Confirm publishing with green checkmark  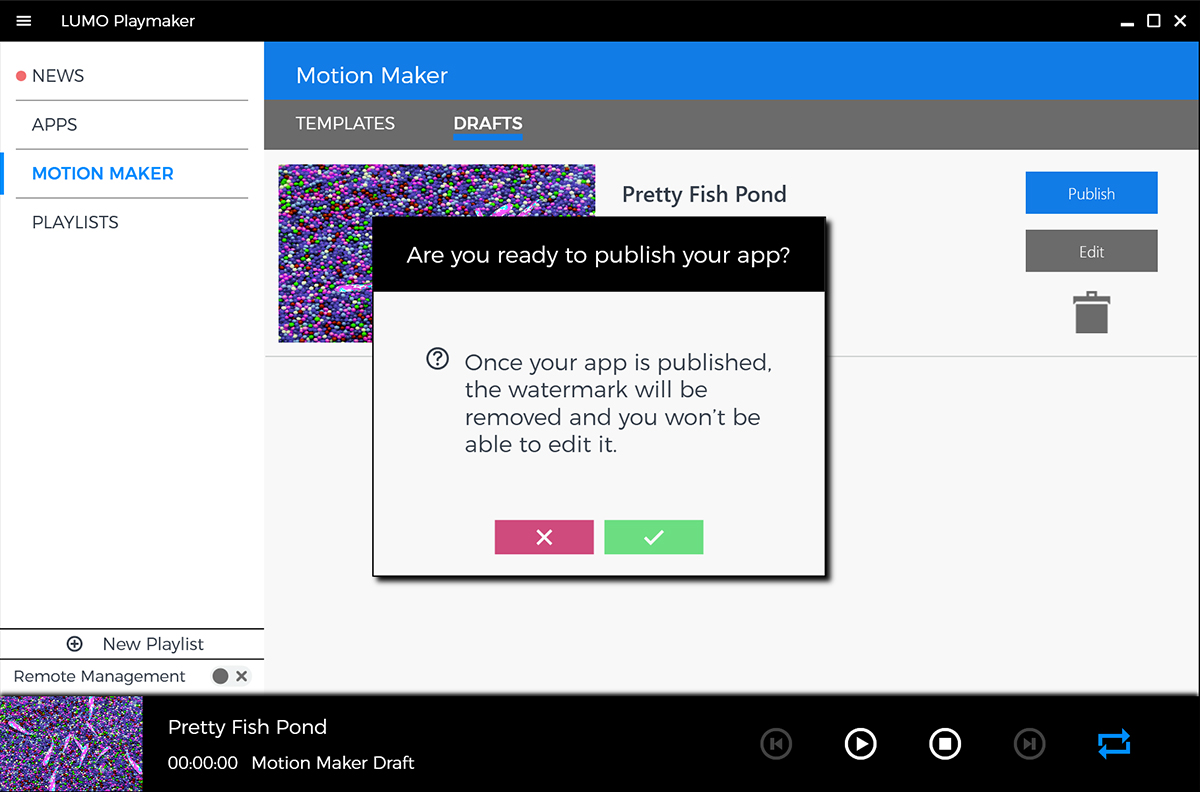654,537
